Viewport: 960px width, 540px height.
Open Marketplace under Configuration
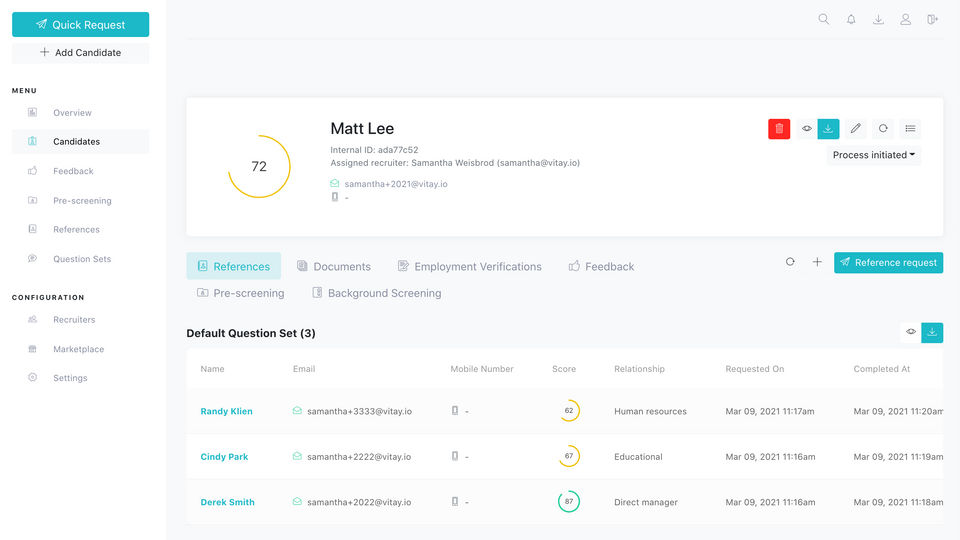78,349
